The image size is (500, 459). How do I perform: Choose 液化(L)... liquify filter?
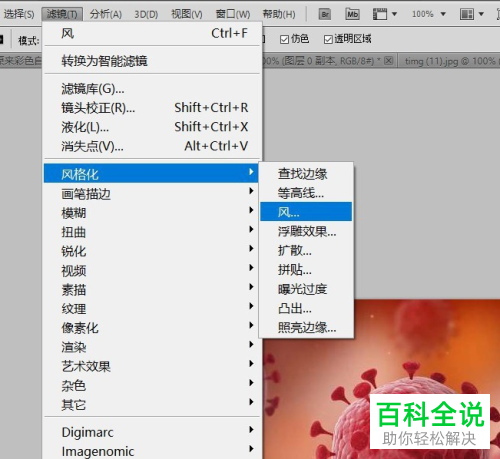[x=152, y=127]
